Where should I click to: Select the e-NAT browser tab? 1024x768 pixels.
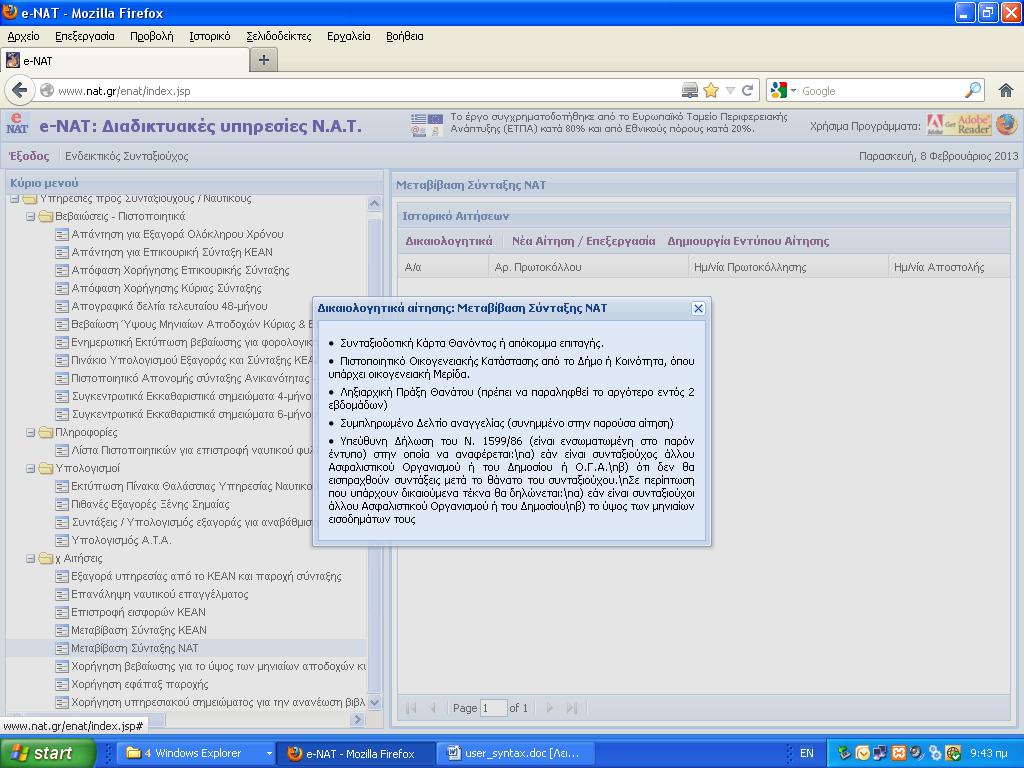[x=125, y=61]
